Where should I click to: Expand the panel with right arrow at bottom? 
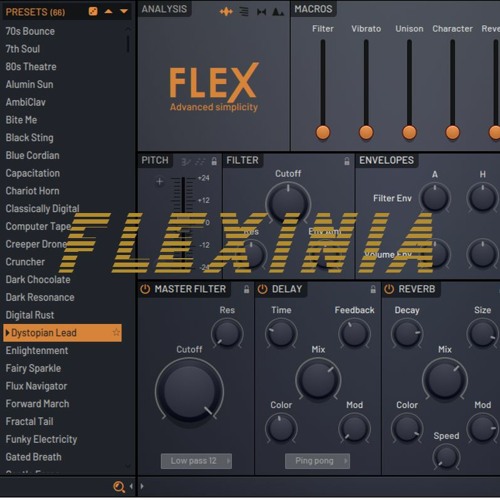142,486
